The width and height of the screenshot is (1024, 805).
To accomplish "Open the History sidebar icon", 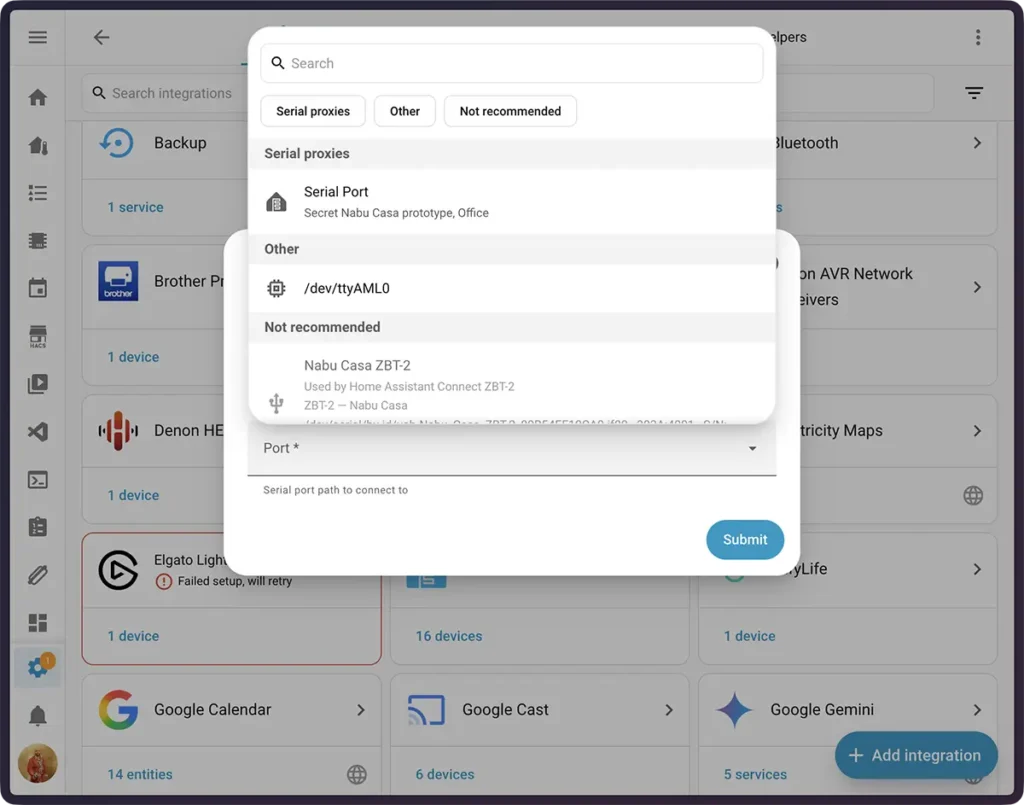I will (x=37, y=240).
